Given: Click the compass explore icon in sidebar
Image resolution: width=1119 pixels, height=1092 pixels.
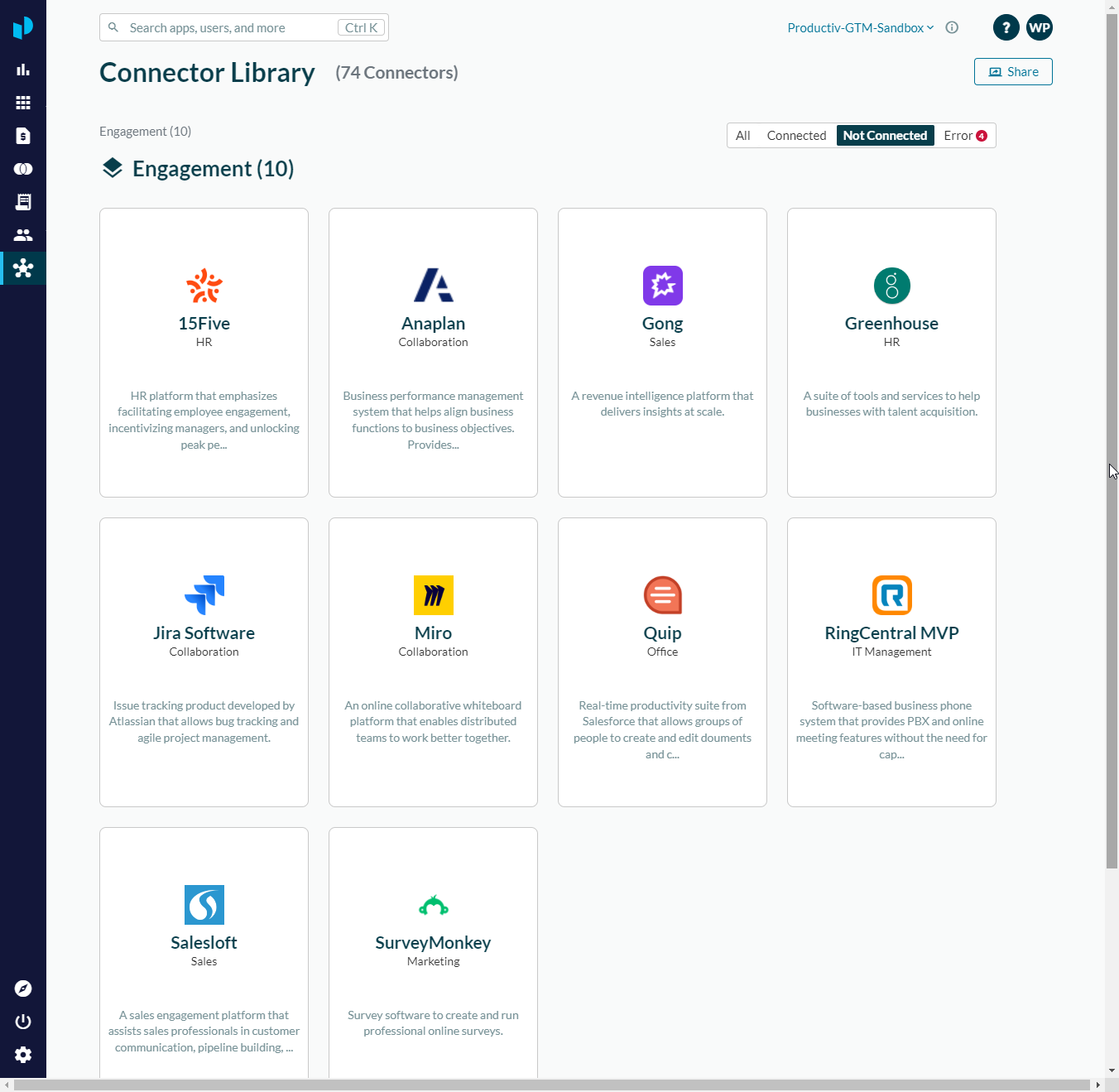Looking at the screenshot, I should coord(23,989).
